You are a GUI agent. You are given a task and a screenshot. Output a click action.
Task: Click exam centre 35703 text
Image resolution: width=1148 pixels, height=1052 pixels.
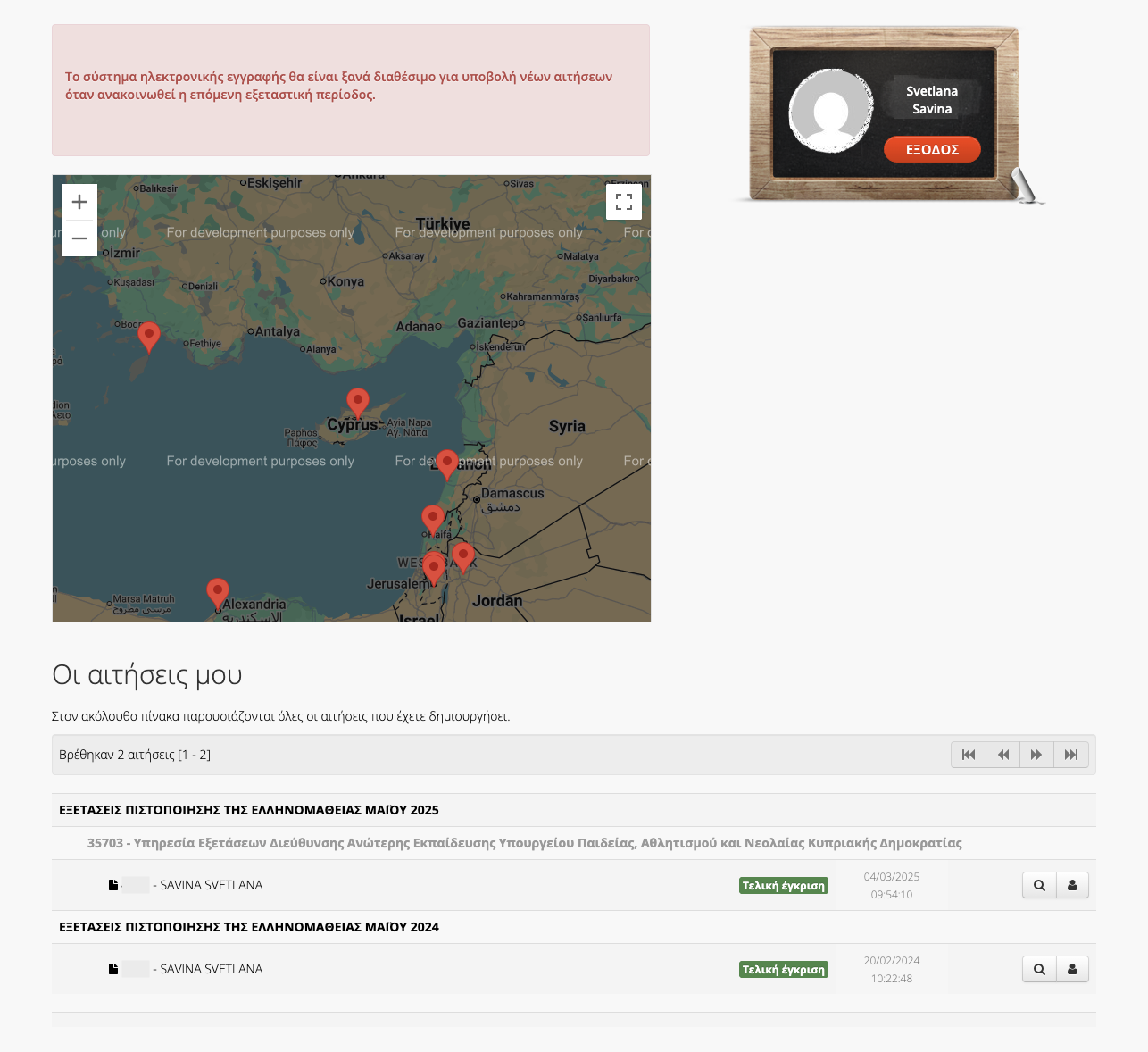(x=525, y=843)
